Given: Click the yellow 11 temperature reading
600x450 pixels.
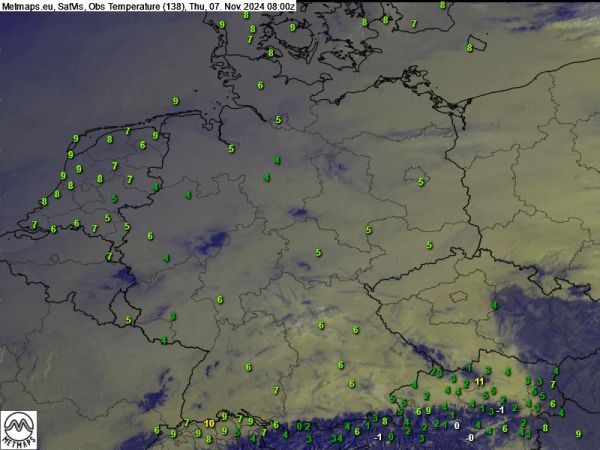Looking at the screenshot, I should click(480, 383).
